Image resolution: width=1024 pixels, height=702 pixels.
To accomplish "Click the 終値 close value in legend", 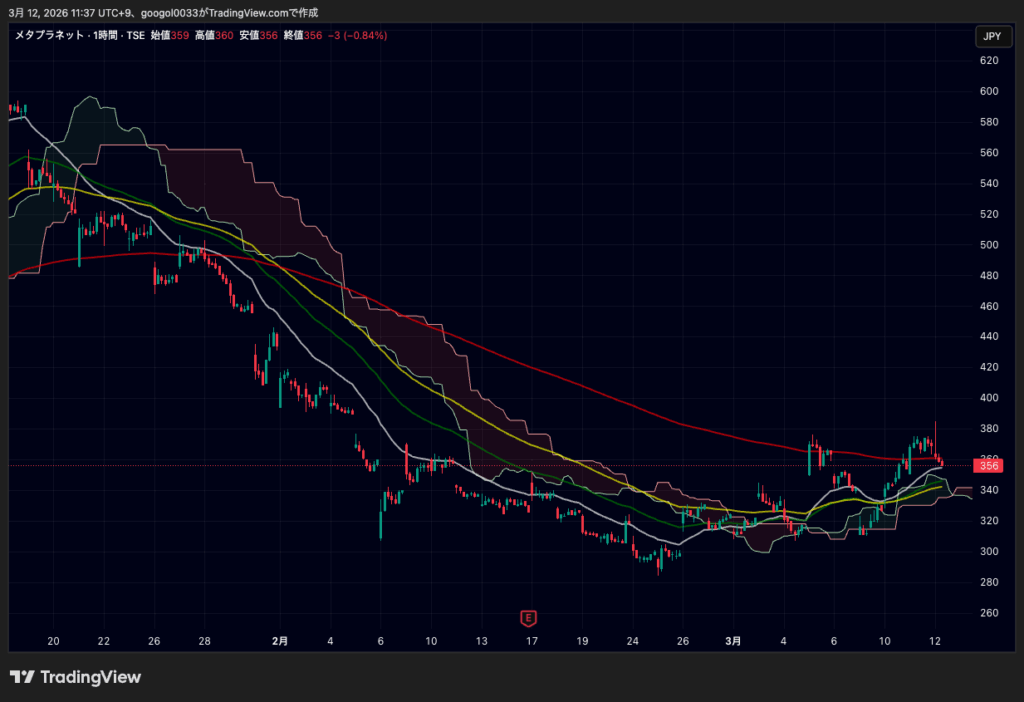I will point(303,35).
